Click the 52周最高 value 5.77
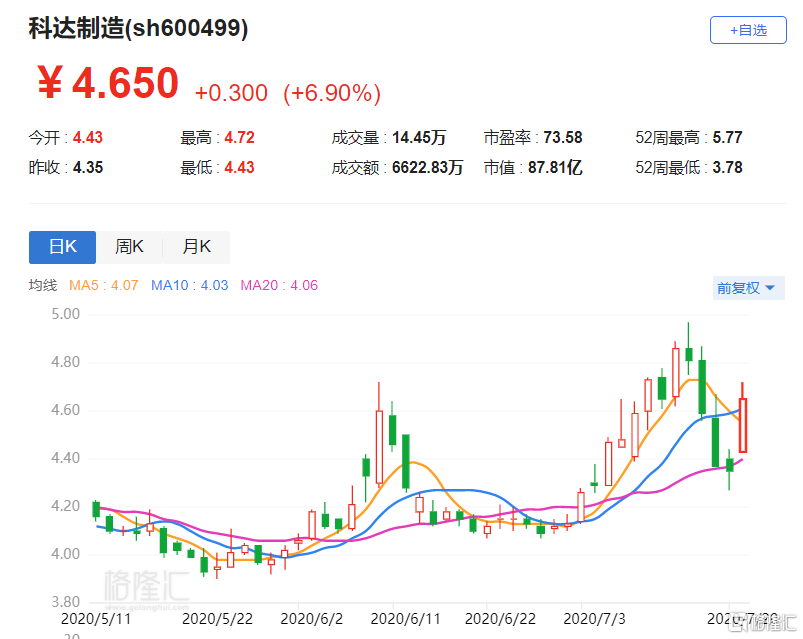The image size is (803, 639). (727, 137)
